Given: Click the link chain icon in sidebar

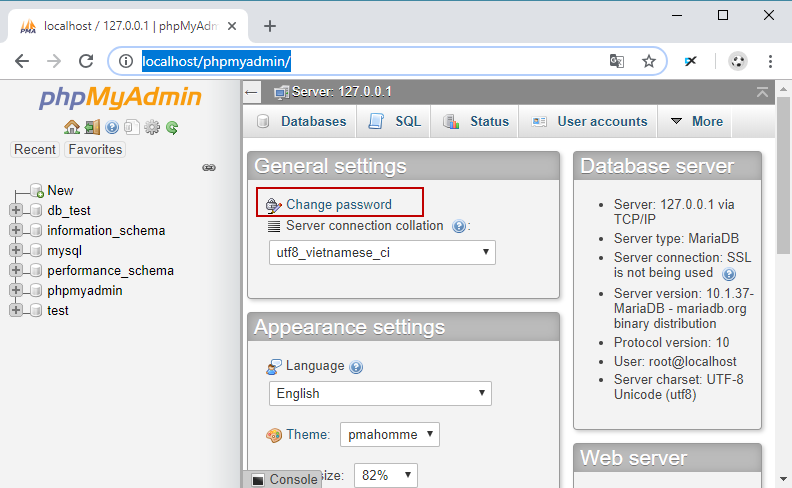Looking at the screenshot, I should pos(209,168).
